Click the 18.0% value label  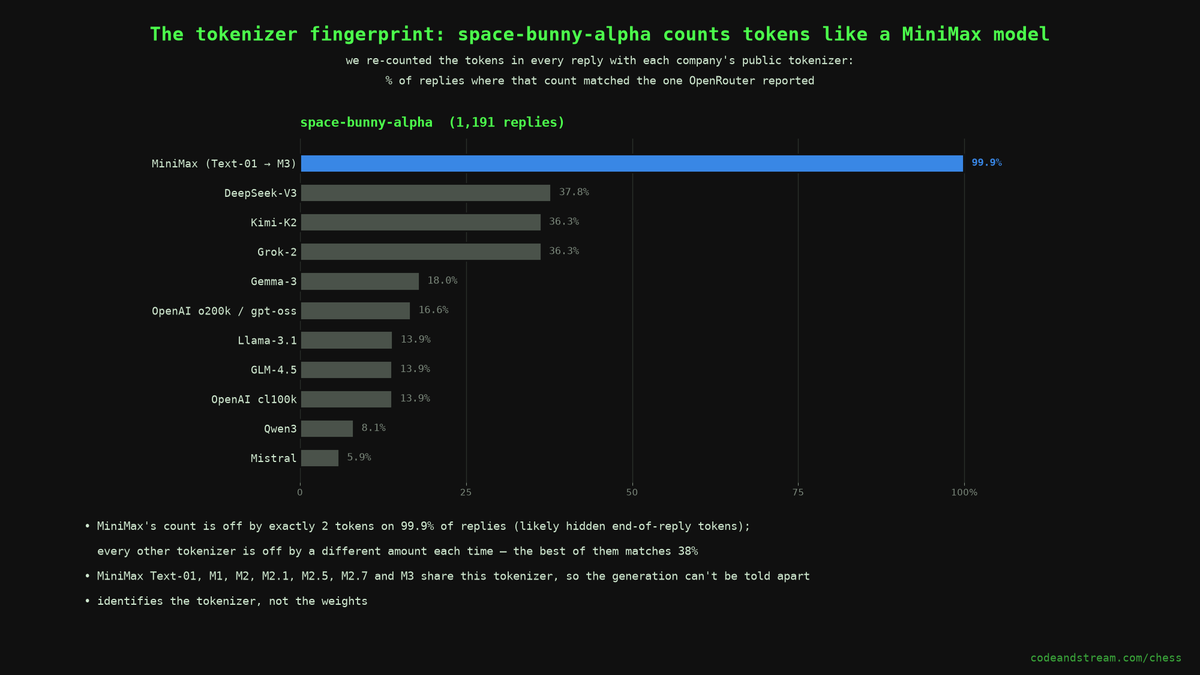coord(442,280)
